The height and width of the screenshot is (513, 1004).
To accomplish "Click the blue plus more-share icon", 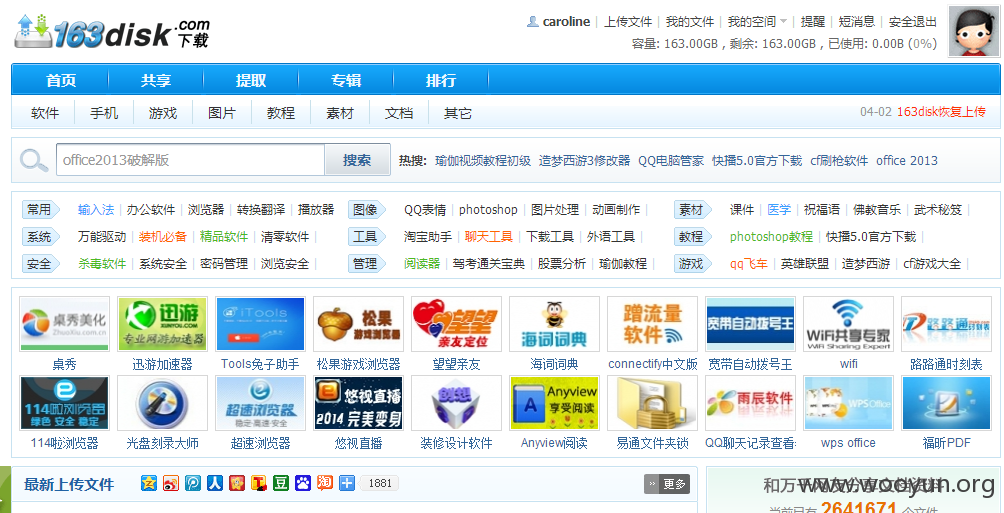I will [x=347, y=483].
